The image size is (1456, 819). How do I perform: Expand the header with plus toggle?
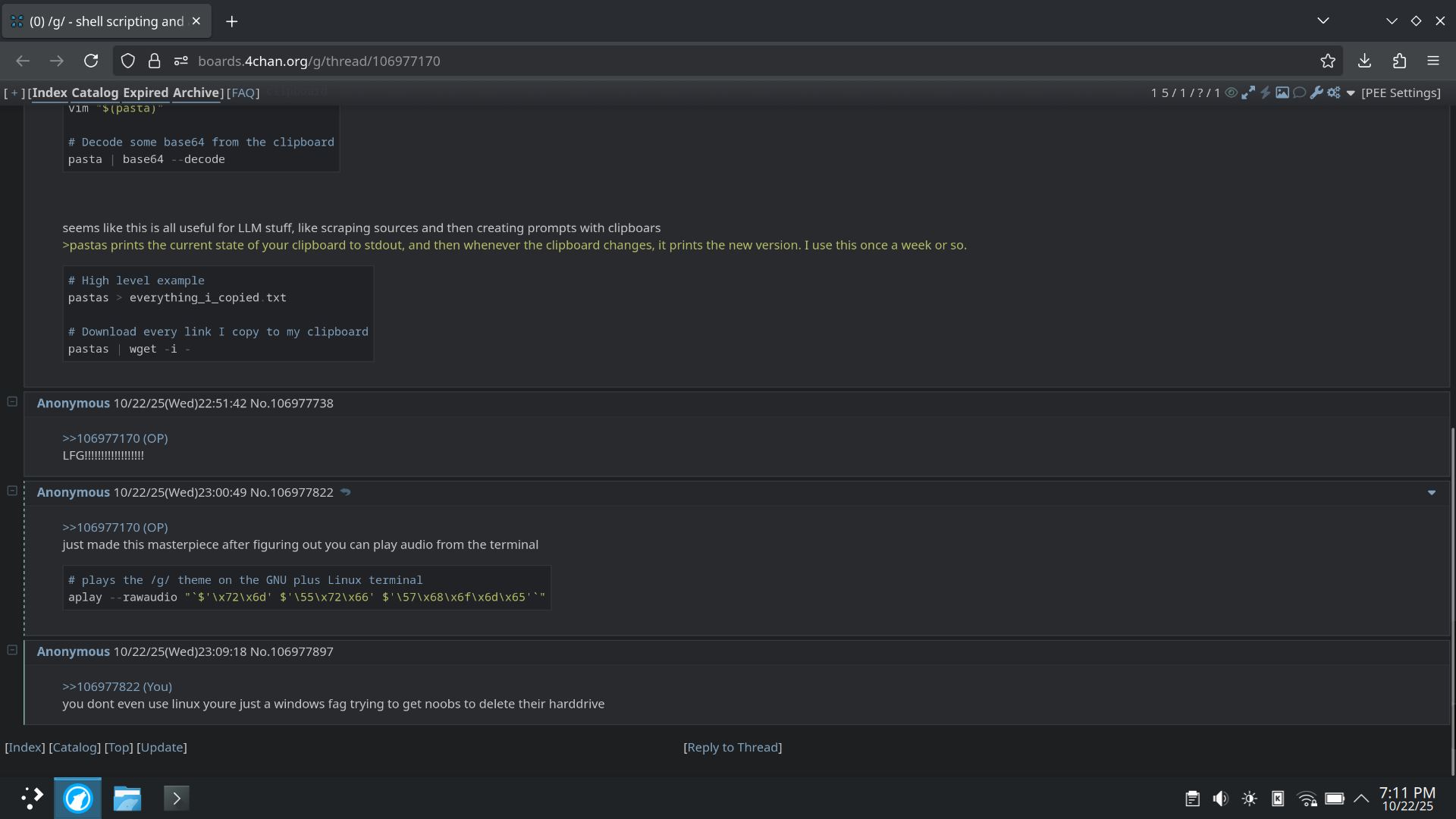click(x=14, y=93)
